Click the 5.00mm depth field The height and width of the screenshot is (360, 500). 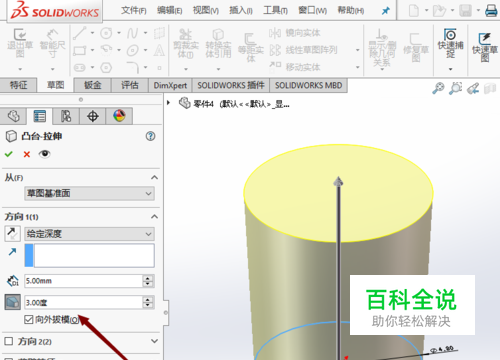83,281
